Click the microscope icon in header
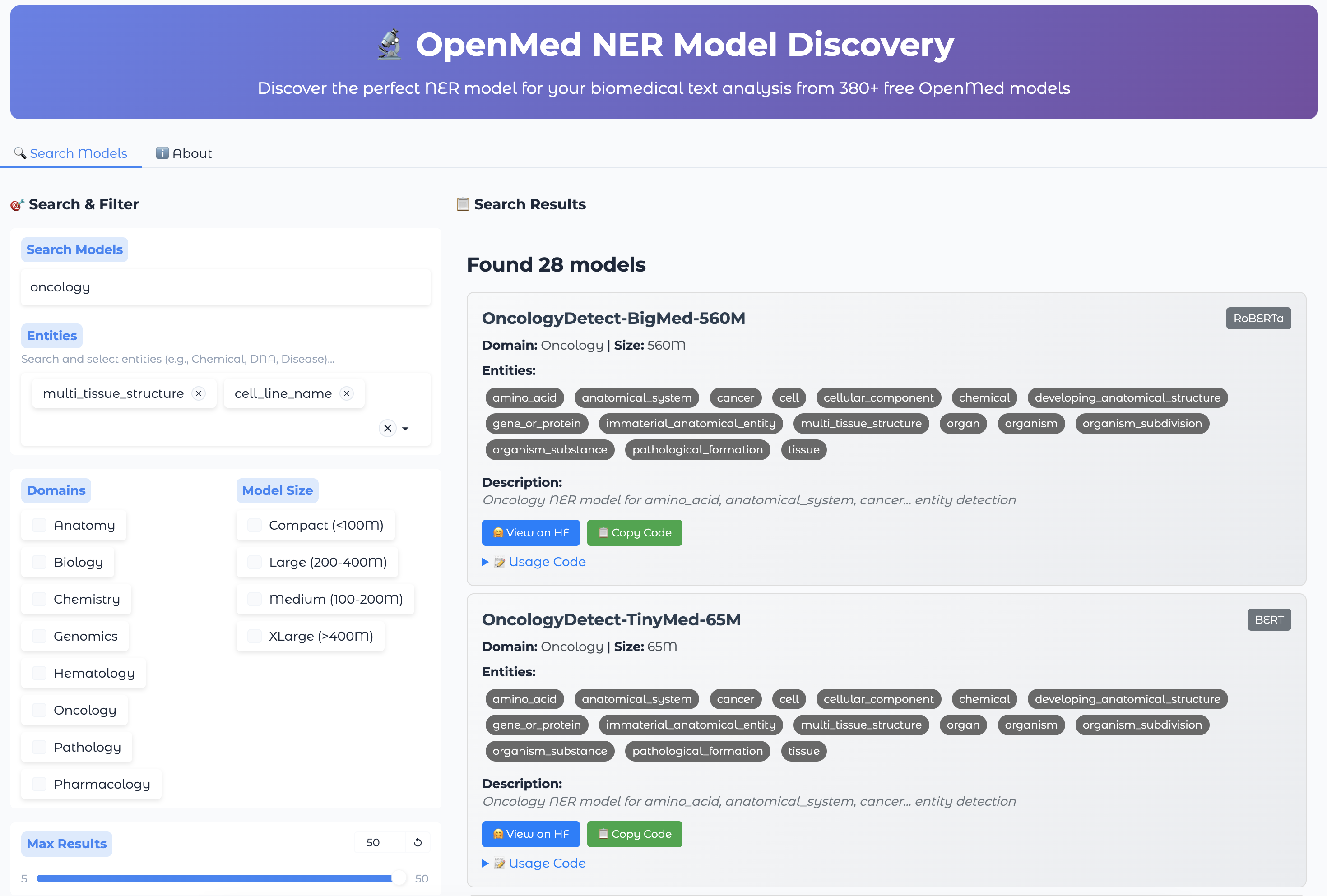 point(390,45)
